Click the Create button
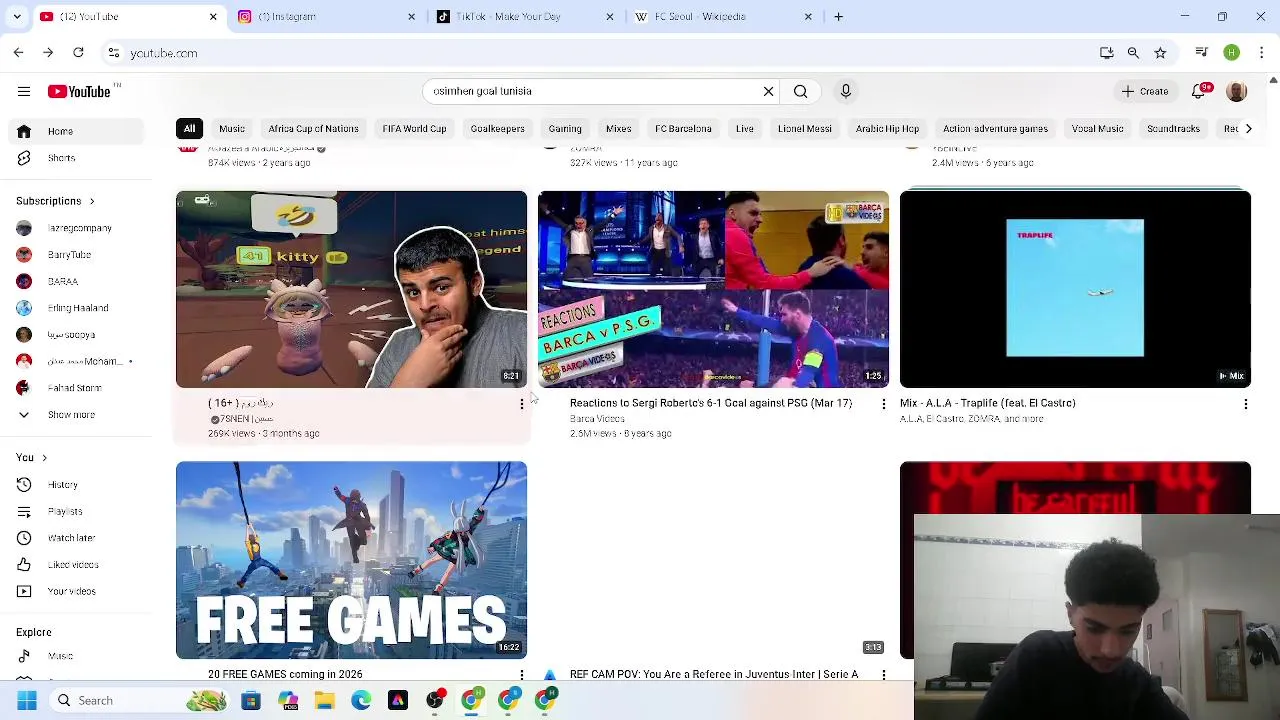Viewport: 1280px width, 720px height. point(1145,91)
